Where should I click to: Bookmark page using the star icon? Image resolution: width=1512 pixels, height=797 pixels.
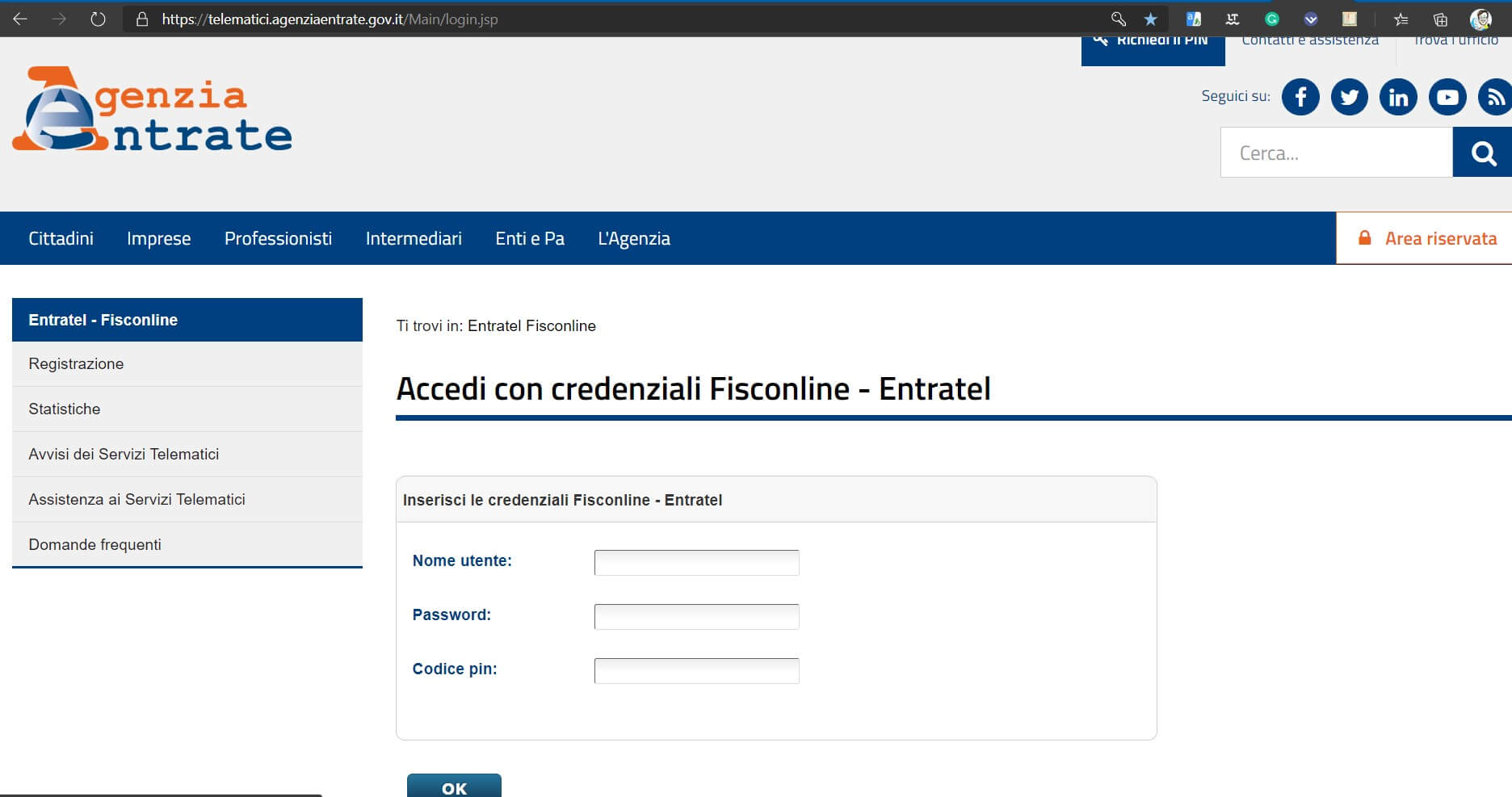1150,19
